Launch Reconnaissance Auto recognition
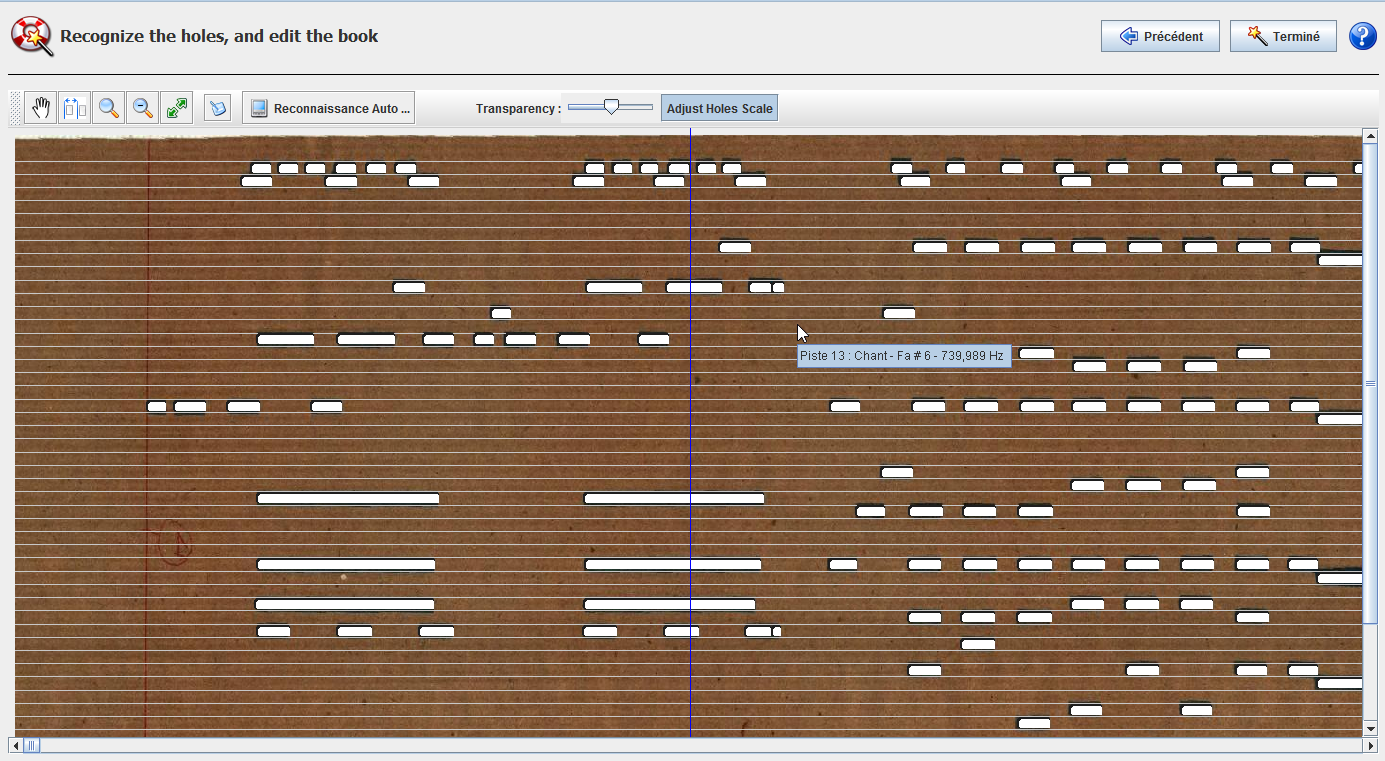Screen dimensions: 1385x761 point(328,108)
